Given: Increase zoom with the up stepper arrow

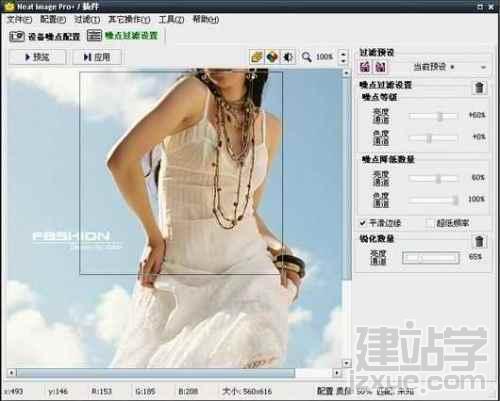Looking at the screenshot, I should coord(343,53).
